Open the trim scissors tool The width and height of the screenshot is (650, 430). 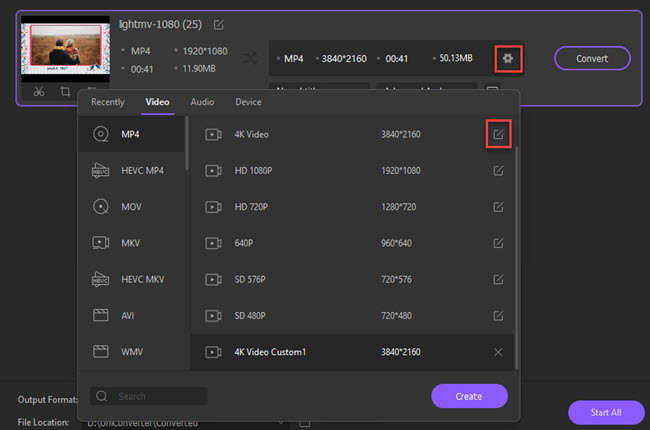coord(39,91)
